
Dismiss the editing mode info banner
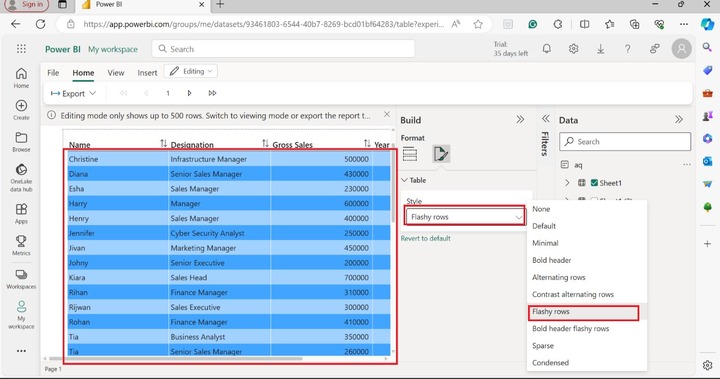point(387,114)
